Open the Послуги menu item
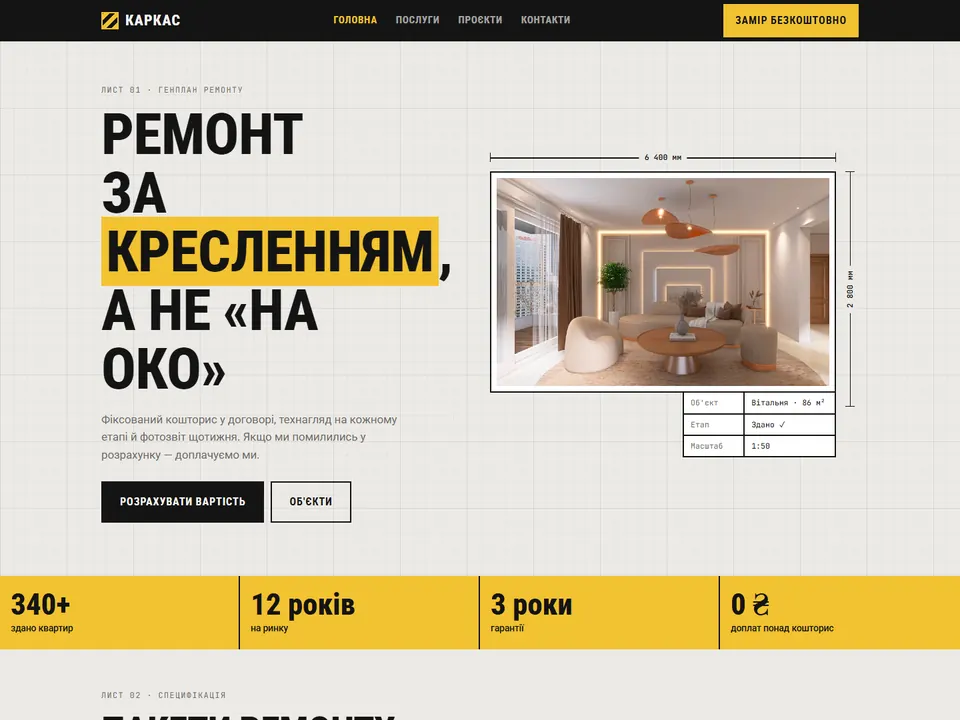This screenshot has width=960, height=720. [x=418, y=20]
